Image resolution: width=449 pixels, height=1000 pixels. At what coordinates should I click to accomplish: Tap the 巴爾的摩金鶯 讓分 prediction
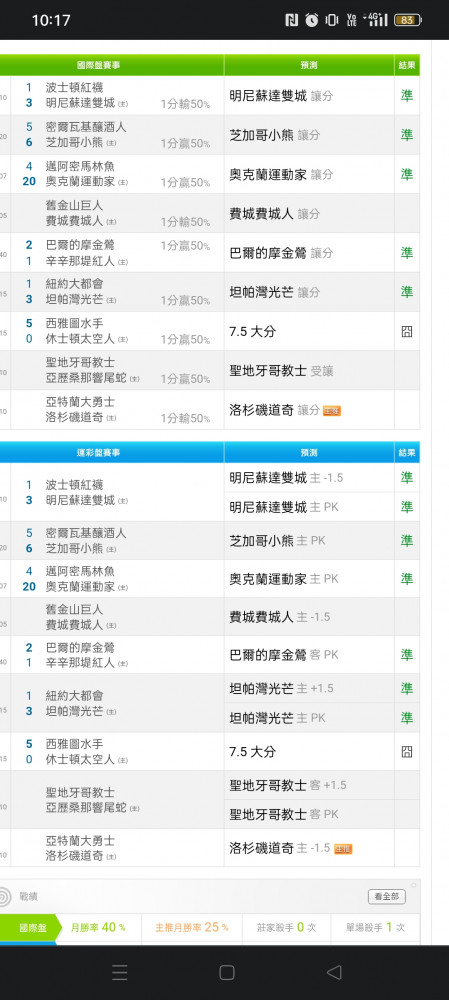coord(281,253)
